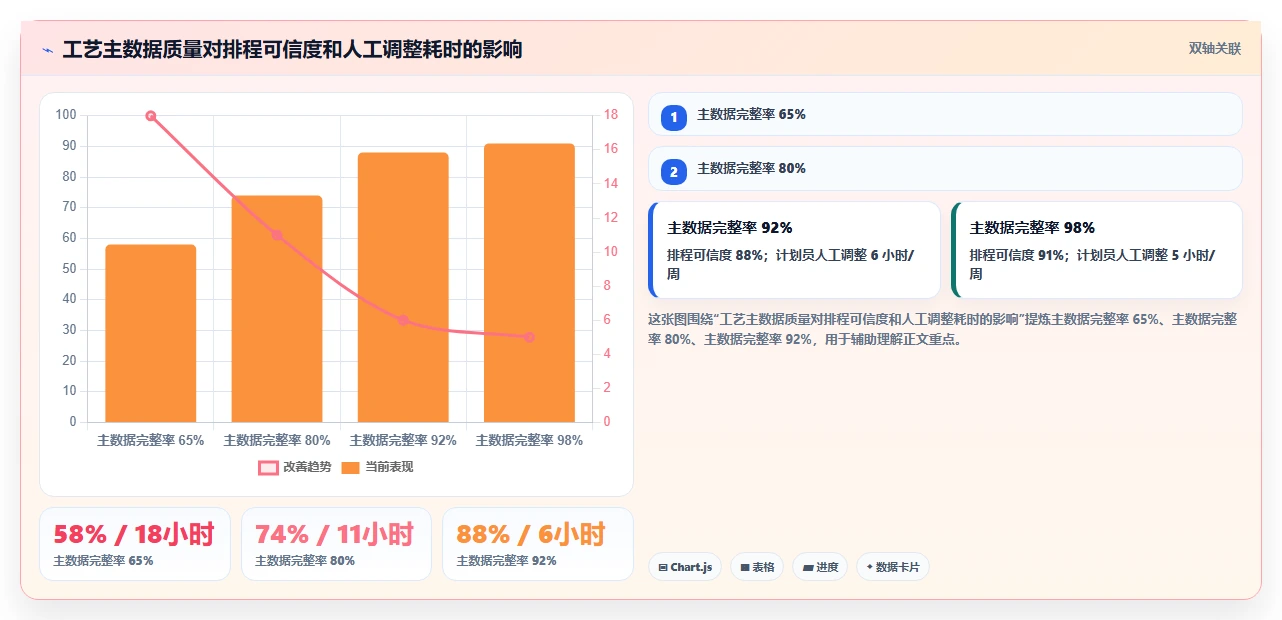
Task: Click the line point at 5 hours
Action: [529, 337]
